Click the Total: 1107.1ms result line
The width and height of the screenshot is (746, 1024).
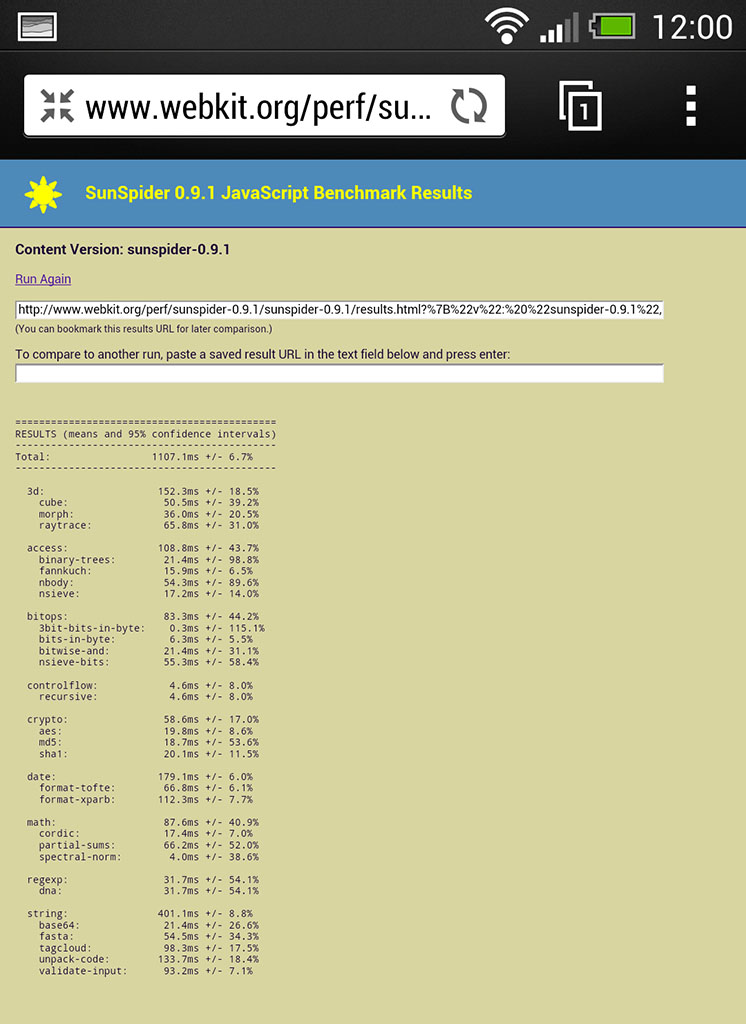[x=134, y=456]
